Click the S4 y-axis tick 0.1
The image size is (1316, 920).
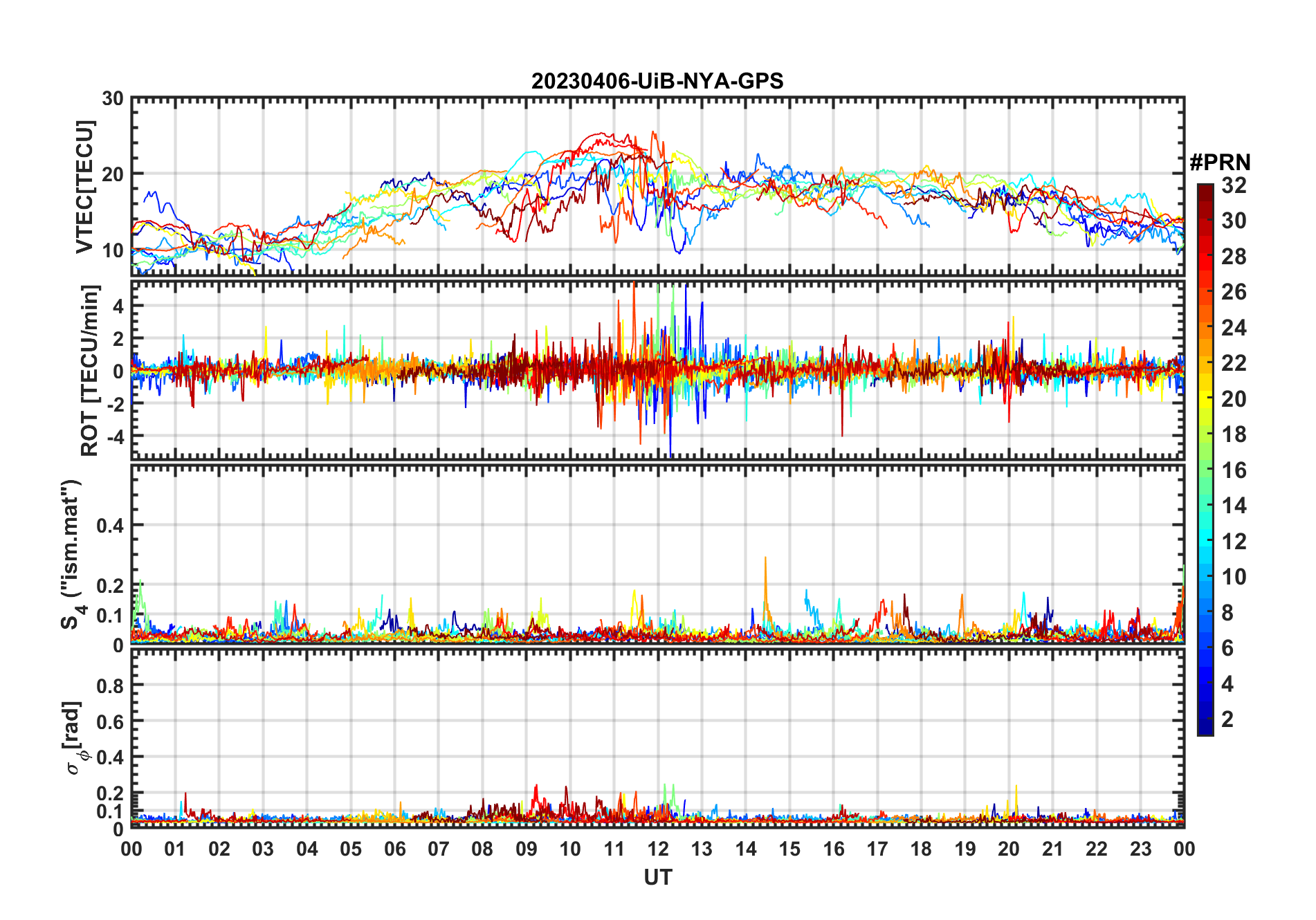111,615
